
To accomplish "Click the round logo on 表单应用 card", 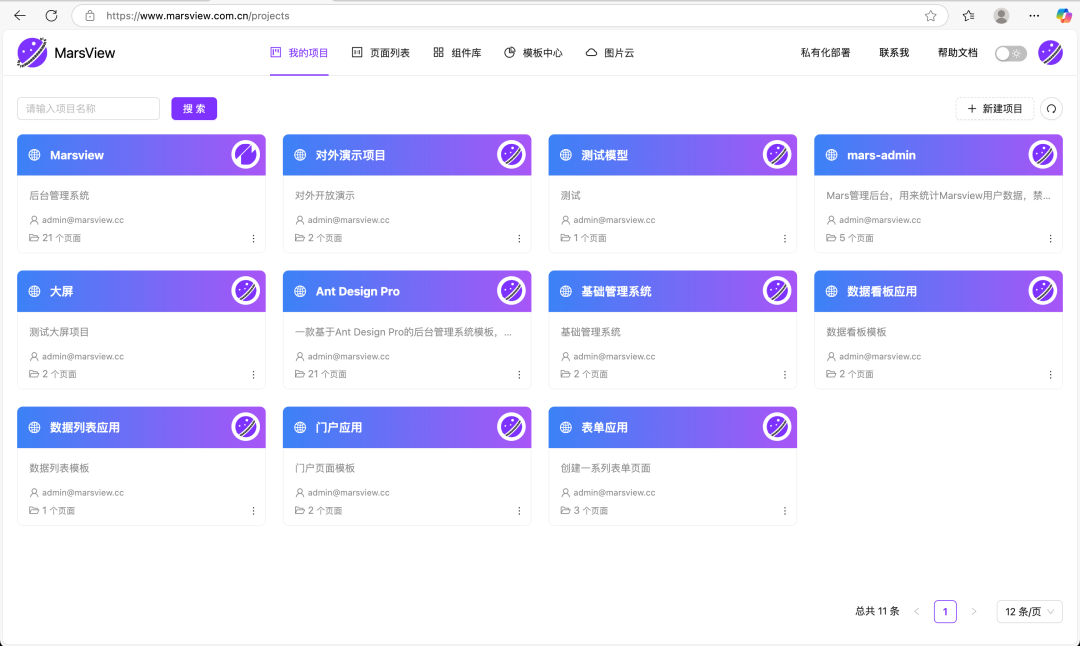I will (777, 427).
